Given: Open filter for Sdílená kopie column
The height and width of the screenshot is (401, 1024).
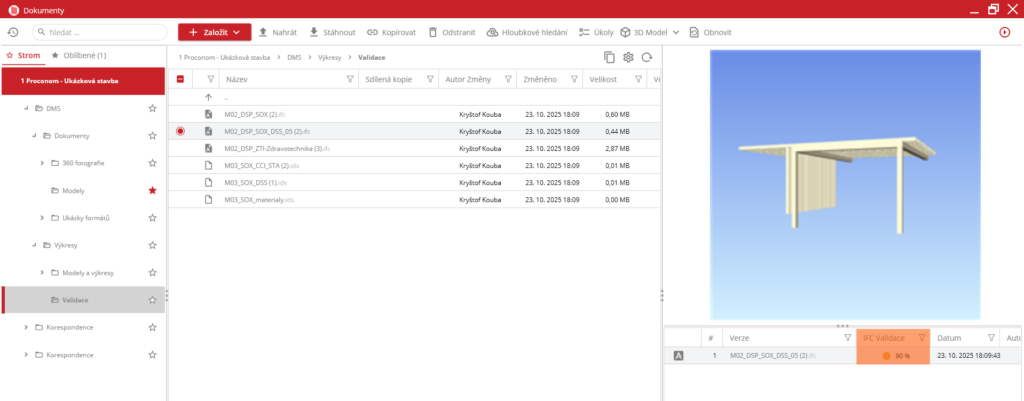Looking at the screenshot, I should pos(430,79).
